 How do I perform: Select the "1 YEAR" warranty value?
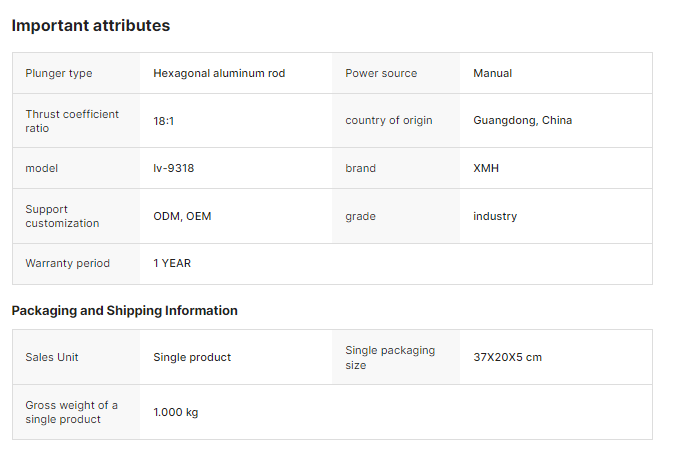click(172, 263)
